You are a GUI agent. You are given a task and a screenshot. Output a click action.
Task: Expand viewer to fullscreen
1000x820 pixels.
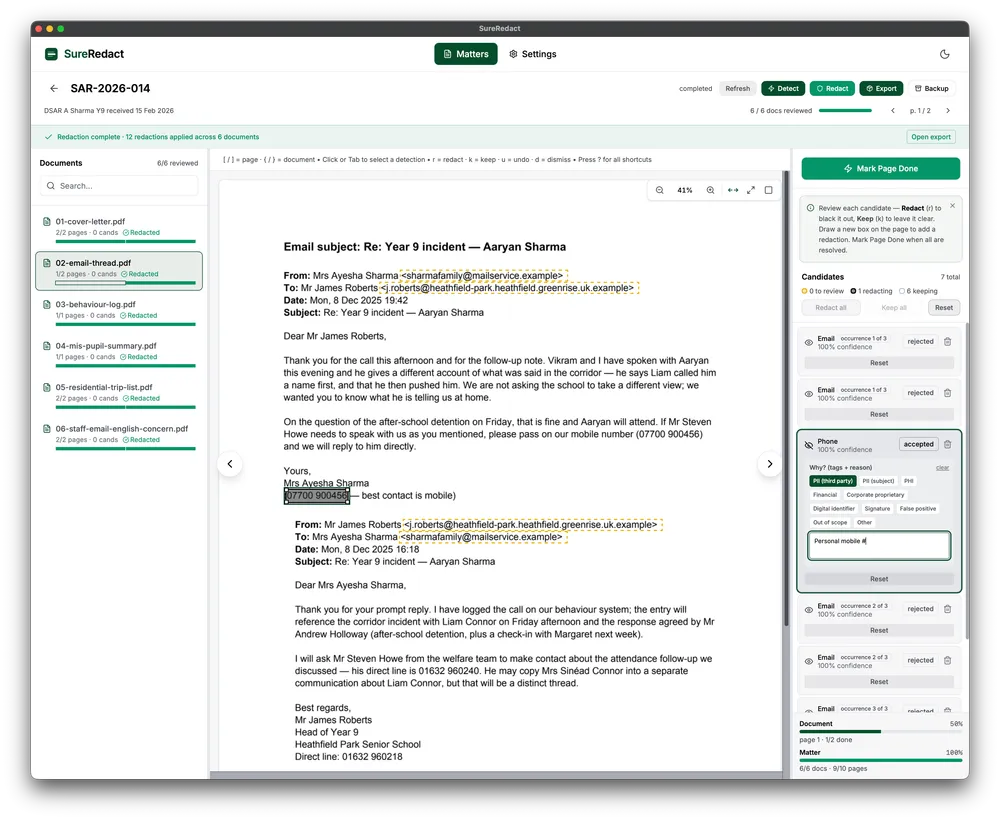coord(751,190)
